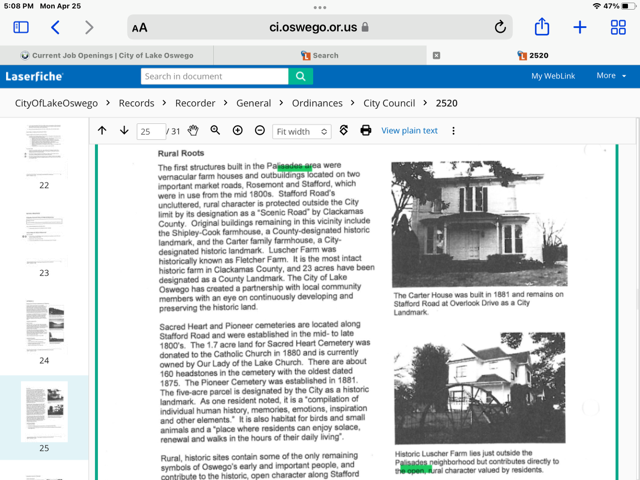Switch to the Search tab
This screenshot has height=480, width=640.
(x=320, y=55)
